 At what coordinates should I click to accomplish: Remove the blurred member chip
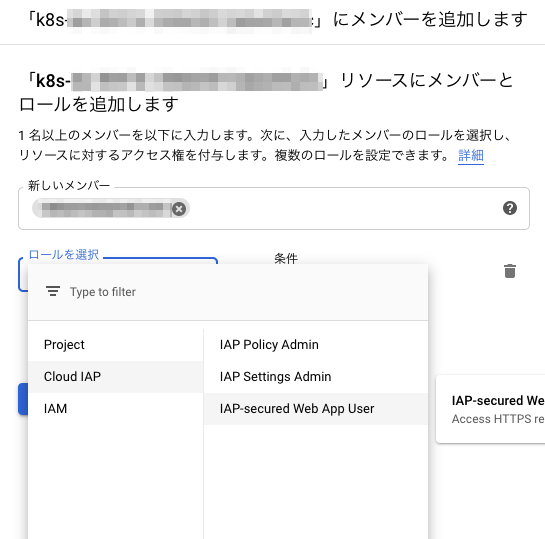click(179, 209)
